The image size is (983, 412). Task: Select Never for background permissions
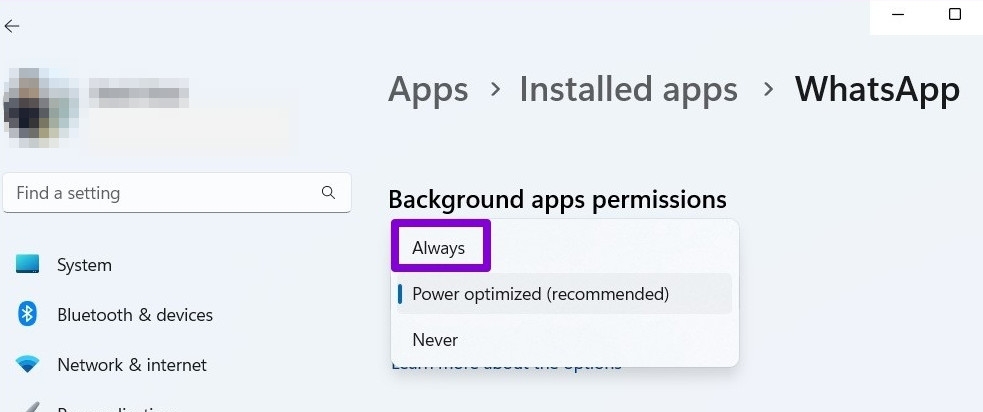pyautogui.click(x=435, y=340)
